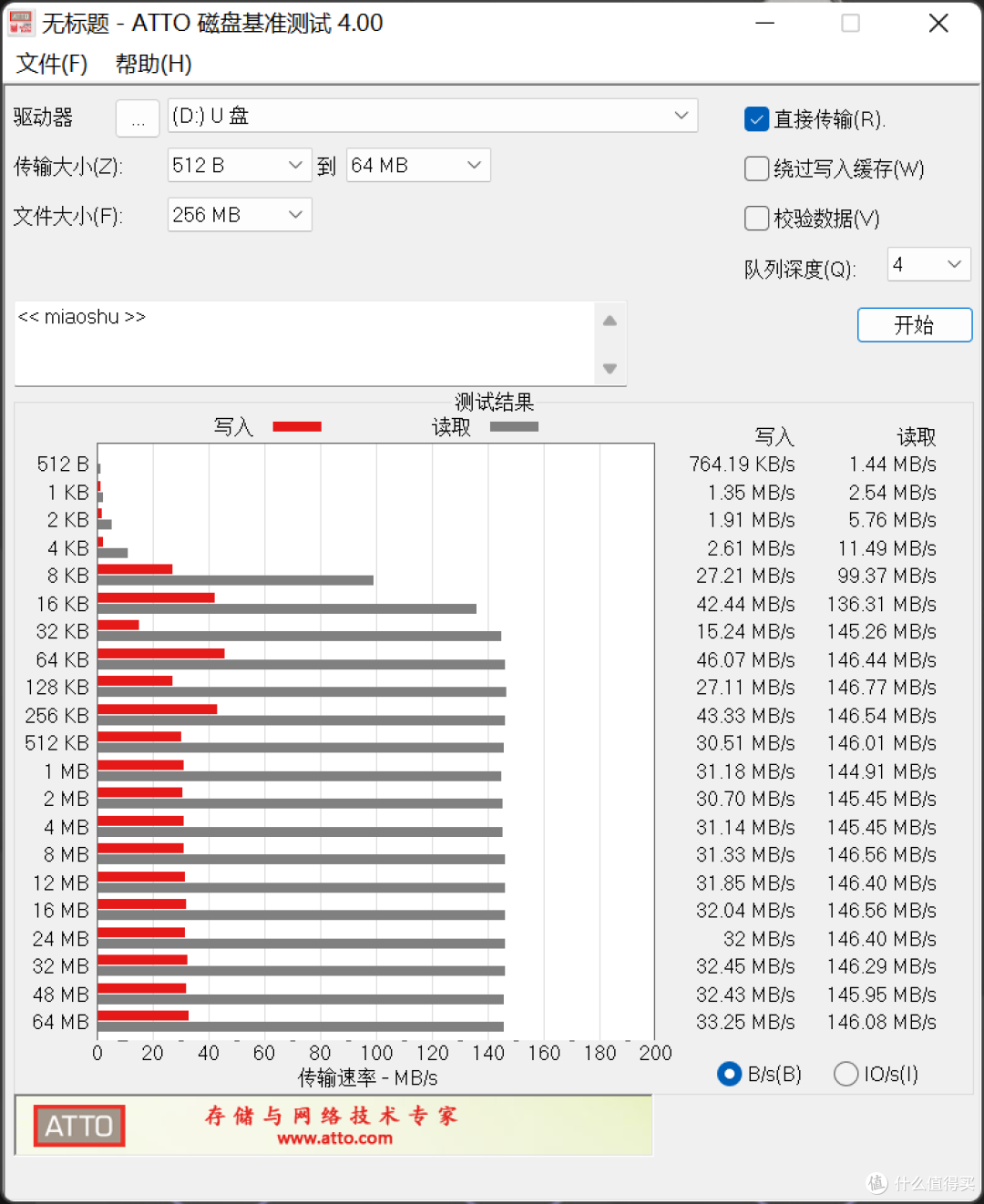
Task: Click into the miaoshu description text box
Action: (x=304, y=343)
